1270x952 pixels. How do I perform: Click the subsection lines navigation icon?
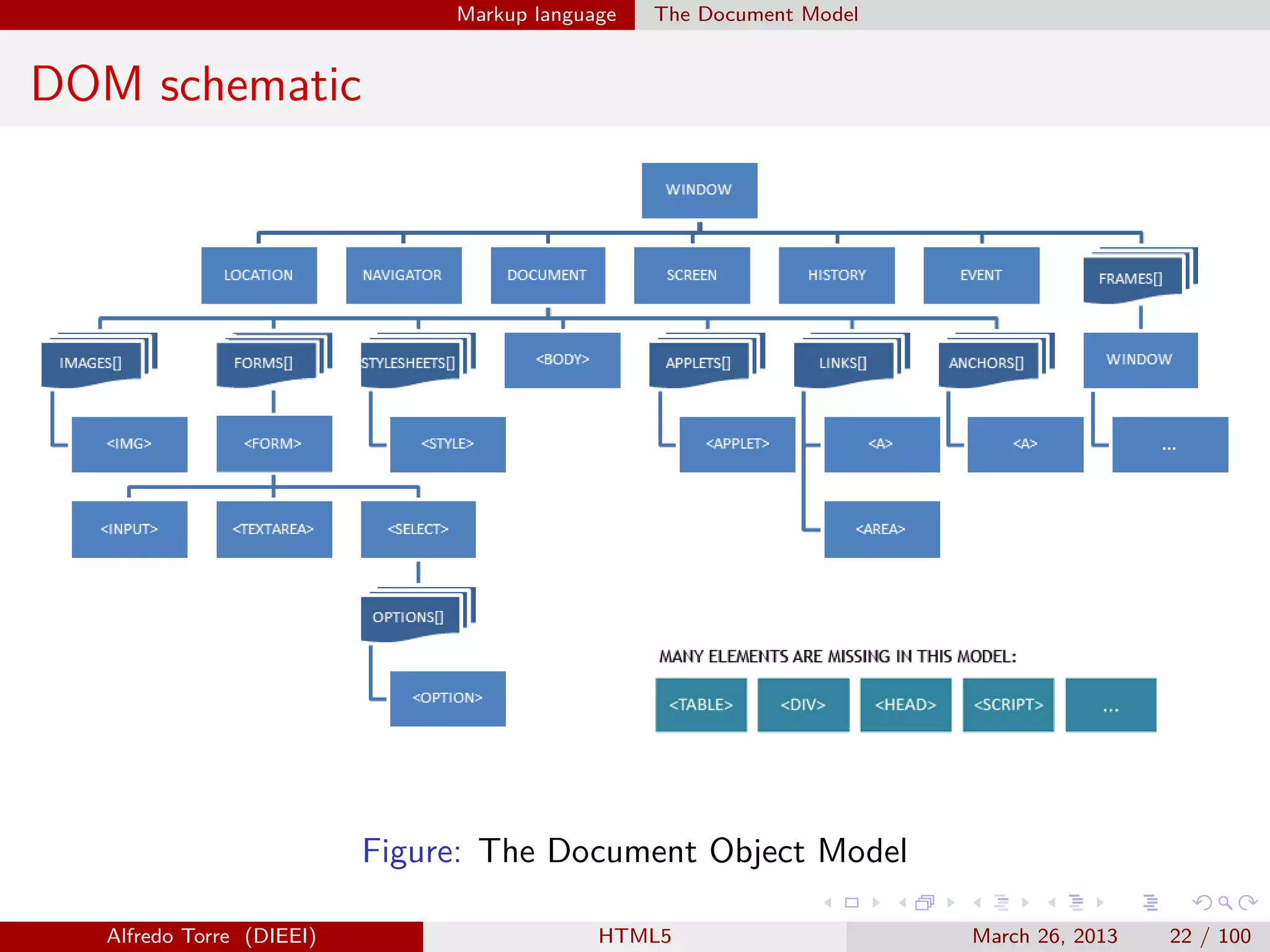tap(1001, 902)
